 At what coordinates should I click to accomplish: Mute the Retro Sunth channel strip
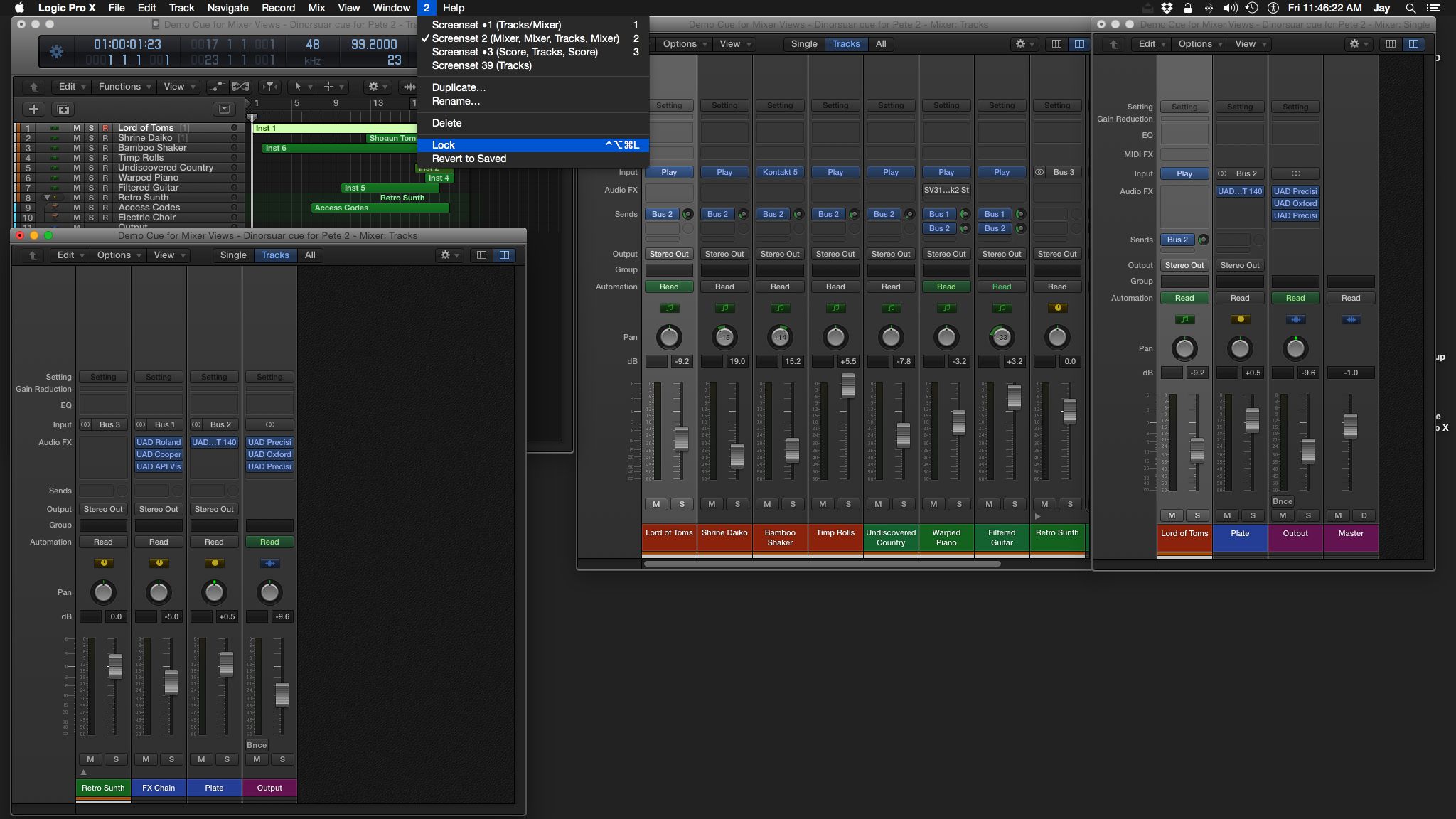tap(1044, 504)
